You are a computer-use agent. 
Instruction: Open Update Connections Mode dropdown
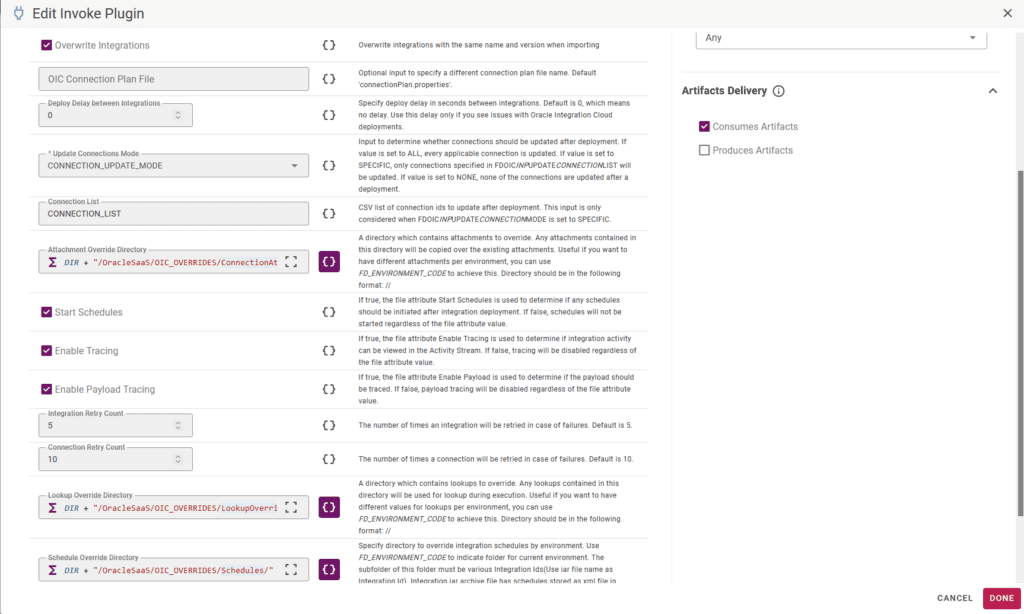tap(174, 165)
